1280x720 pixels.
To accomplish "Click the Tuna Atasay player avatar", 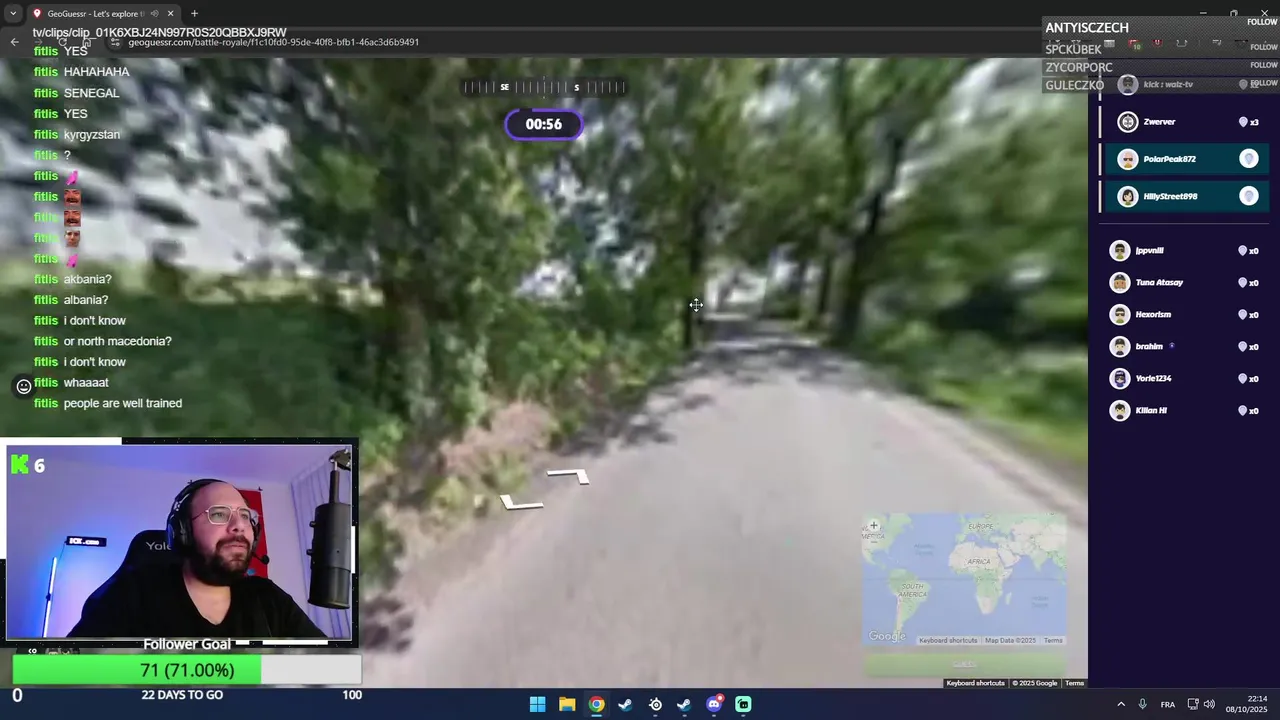I will click(x=1120, y=283).
